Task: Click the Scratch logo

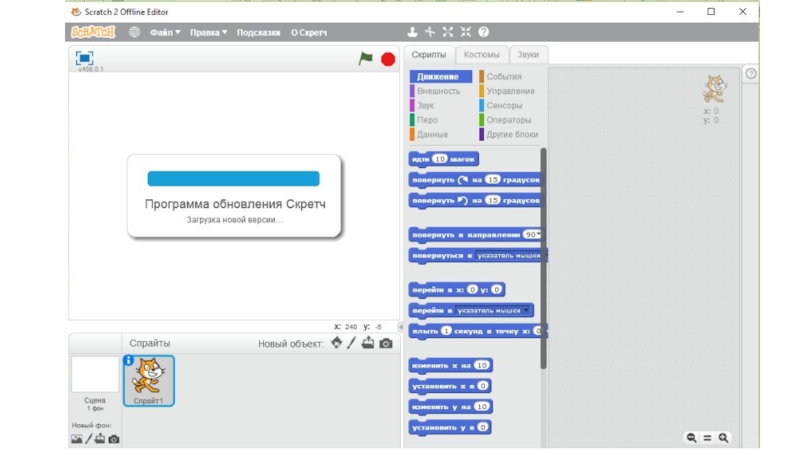Action: point(93,32)
